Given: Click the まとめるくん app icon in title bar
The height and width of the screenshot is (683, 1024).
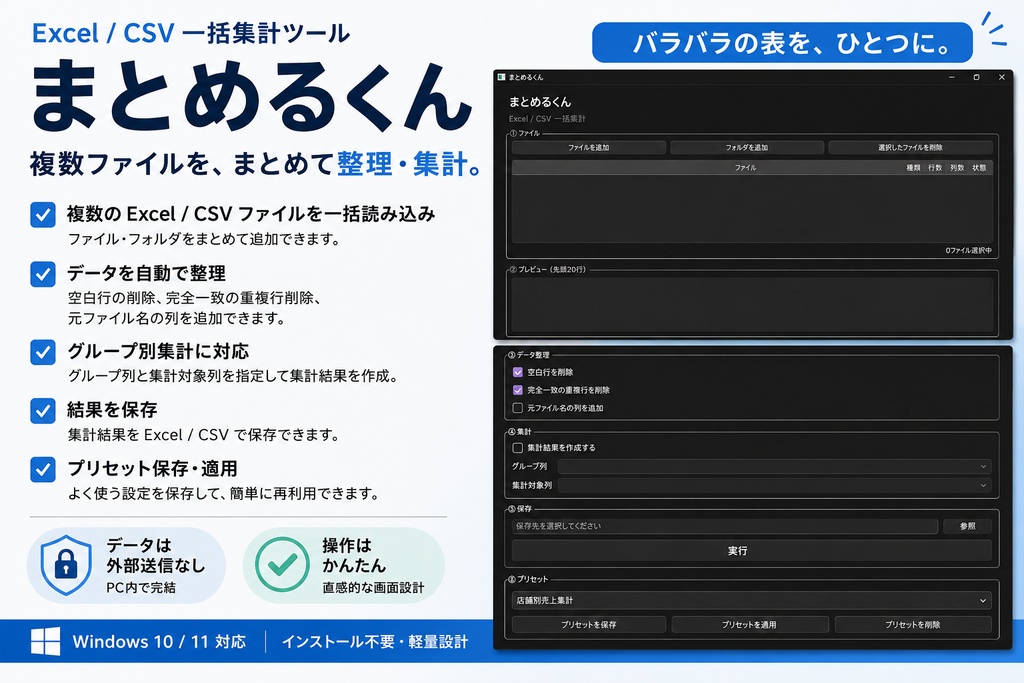Looking at the screenshot, I should pyautogui.click(x=502, y=77).
